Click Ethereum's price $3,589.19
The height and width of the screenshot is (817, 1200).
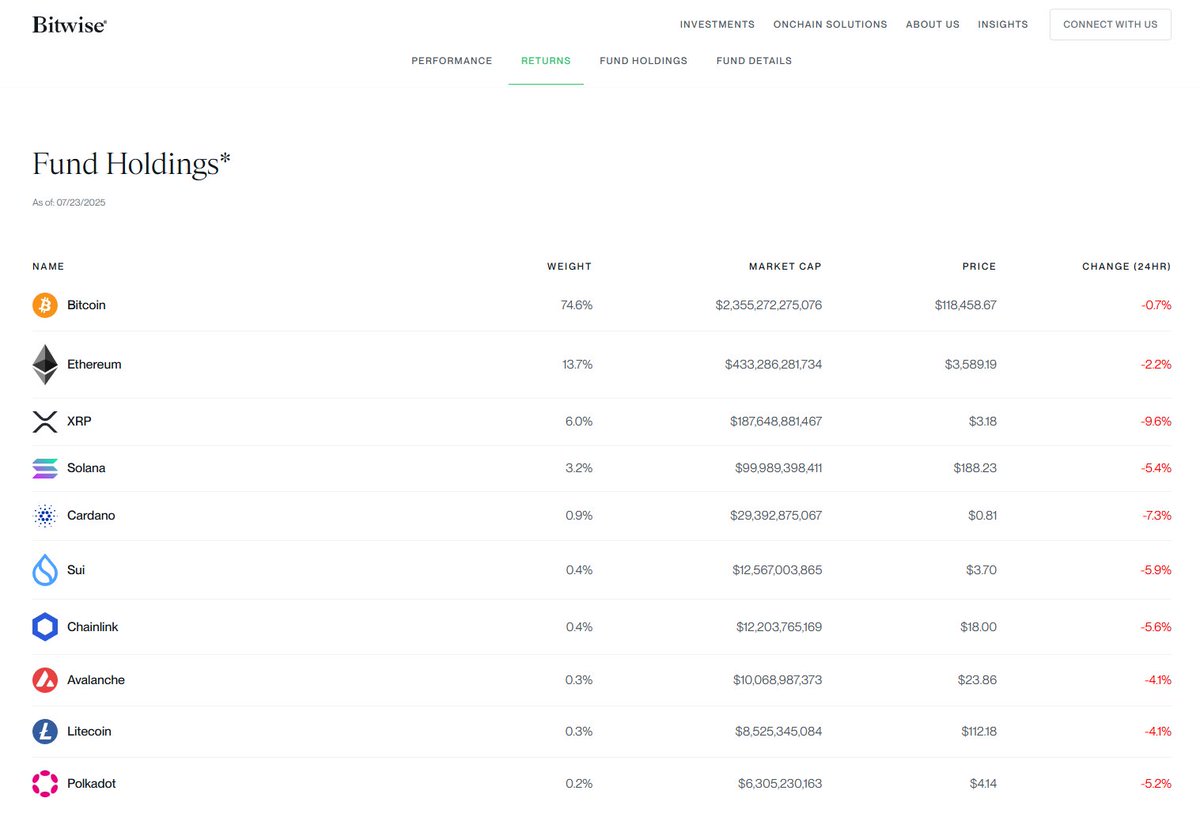pos(971,365)
